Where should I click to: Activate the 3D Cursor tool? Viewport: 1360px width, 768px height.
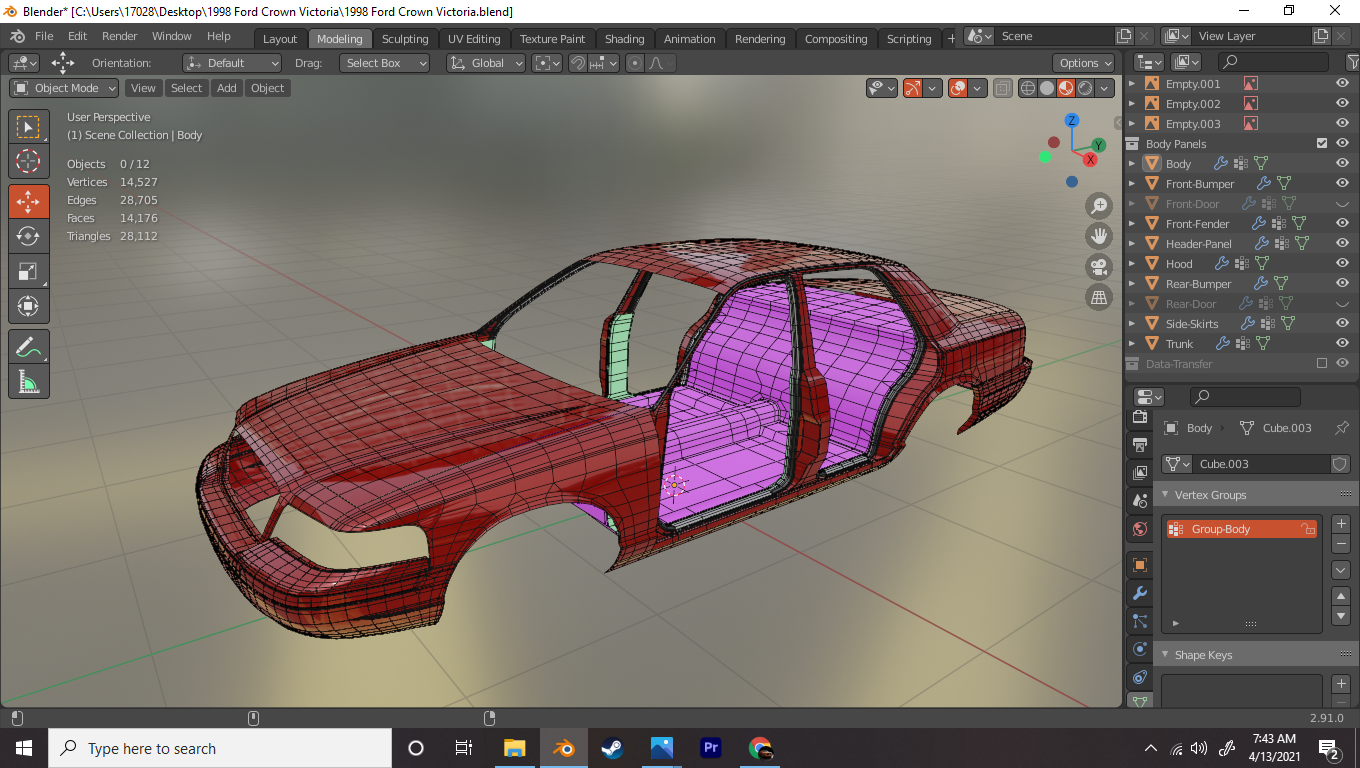29,161
